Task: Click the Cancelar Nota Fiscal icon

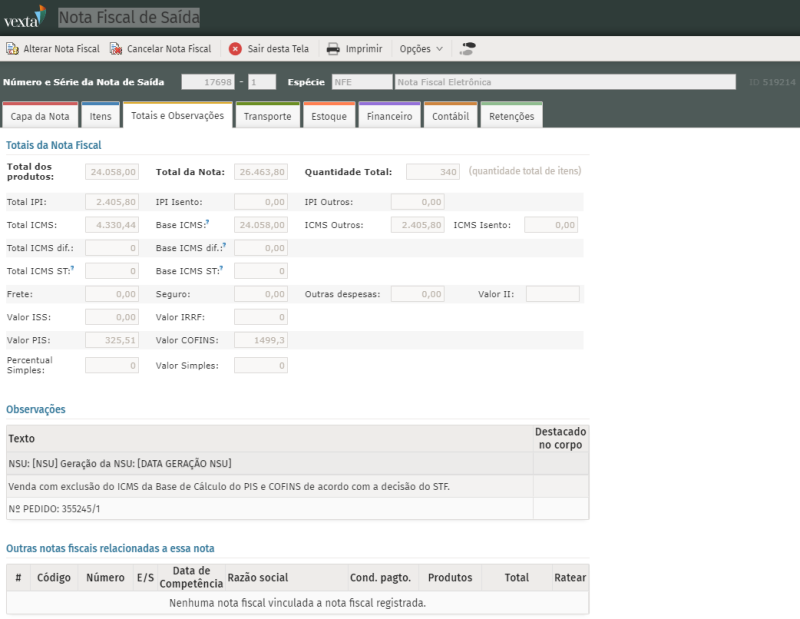Action: [x=116, y=48]
